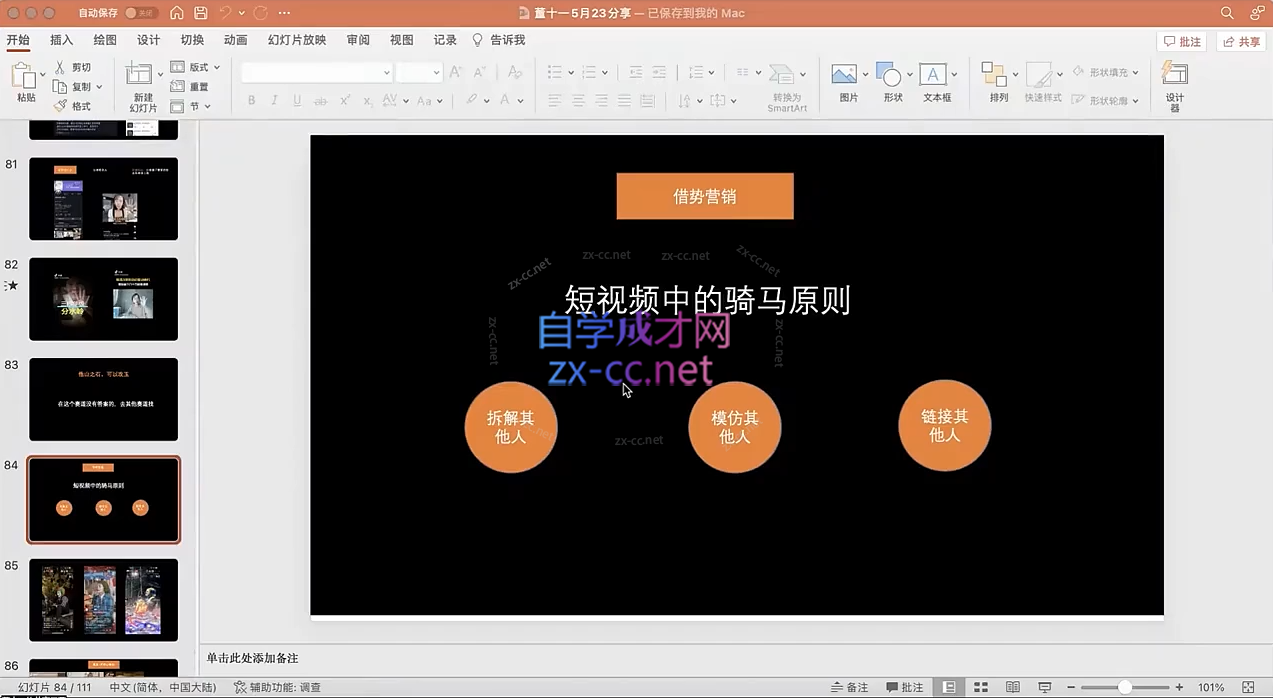1273x698 pixels.
Task: Toggle subscript x₂ button
Action: (368, 100)
